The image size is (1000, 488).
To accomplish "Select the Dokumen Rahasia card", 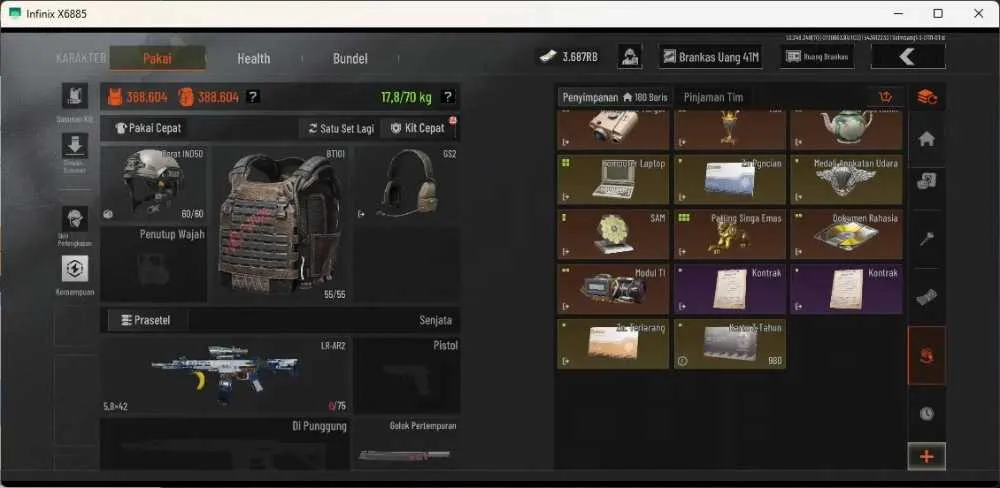I will point(846,234).
